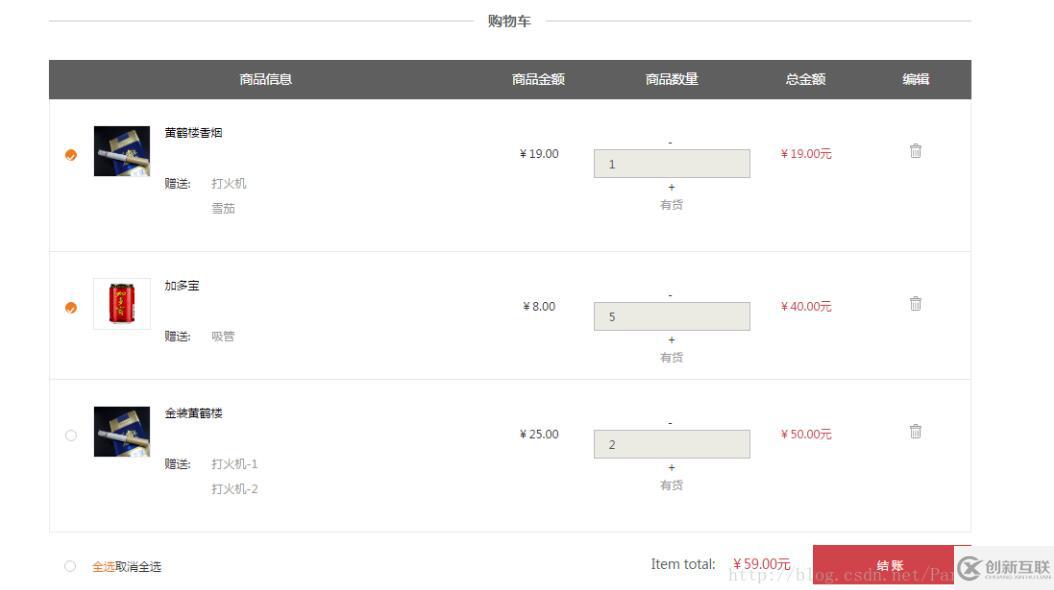Focus the 加多宝 quantity field

671,317
